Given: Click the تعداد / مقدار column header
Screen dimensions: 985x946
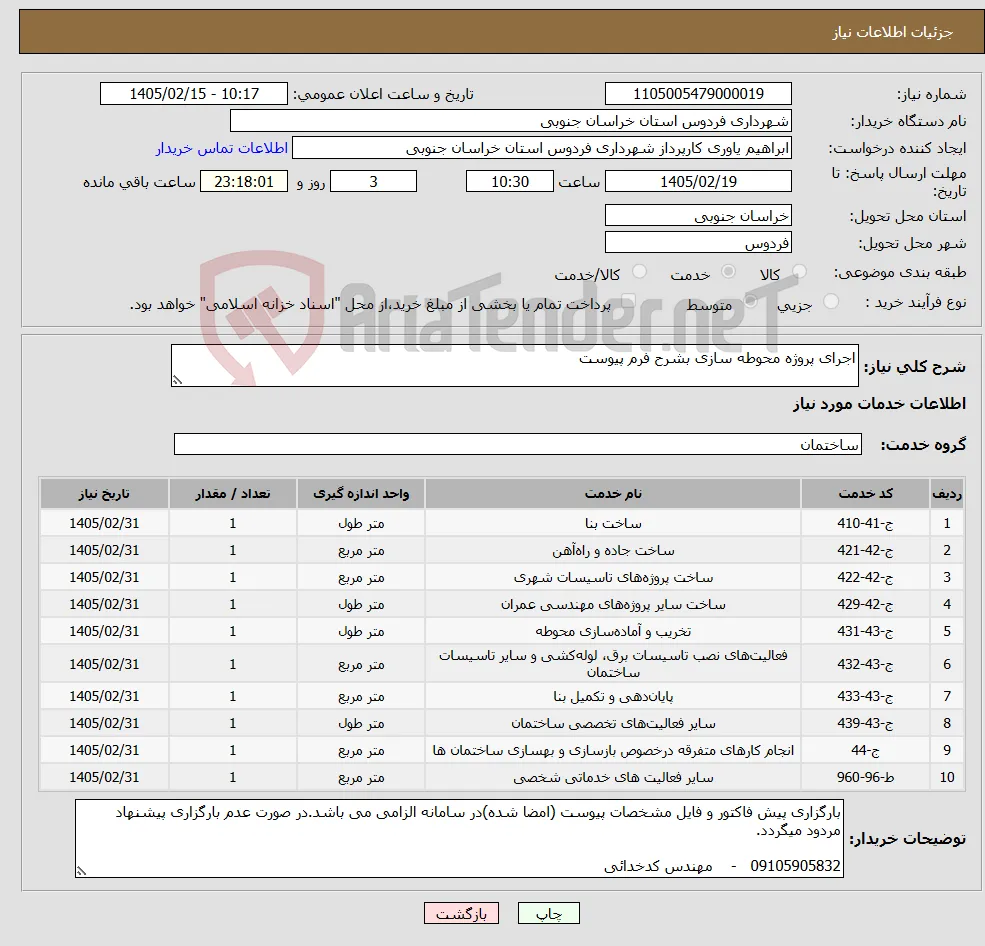Looking at the screenshot, I should [x=232, y=494].
